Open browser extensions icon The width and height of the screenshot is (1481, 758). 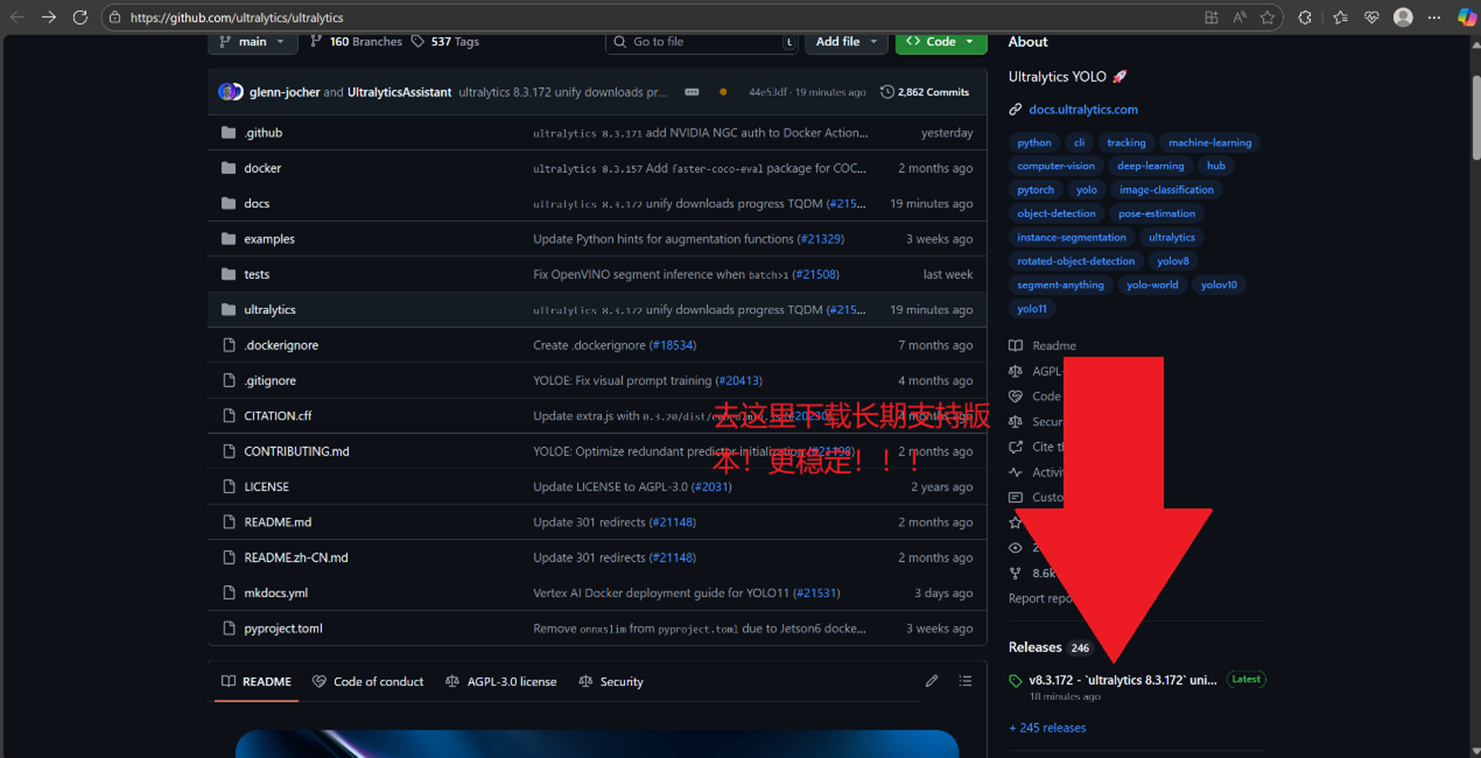point(1305,17)
